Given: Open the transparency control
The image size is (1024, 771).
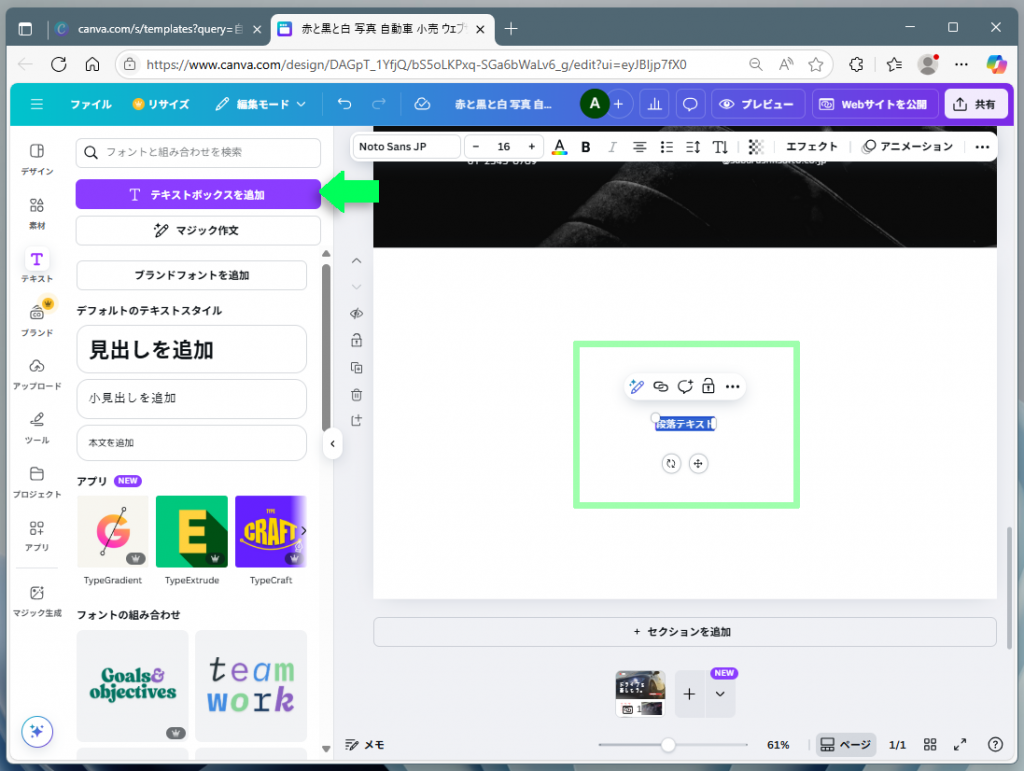Looking at the screenshot, I should [758, 146].
